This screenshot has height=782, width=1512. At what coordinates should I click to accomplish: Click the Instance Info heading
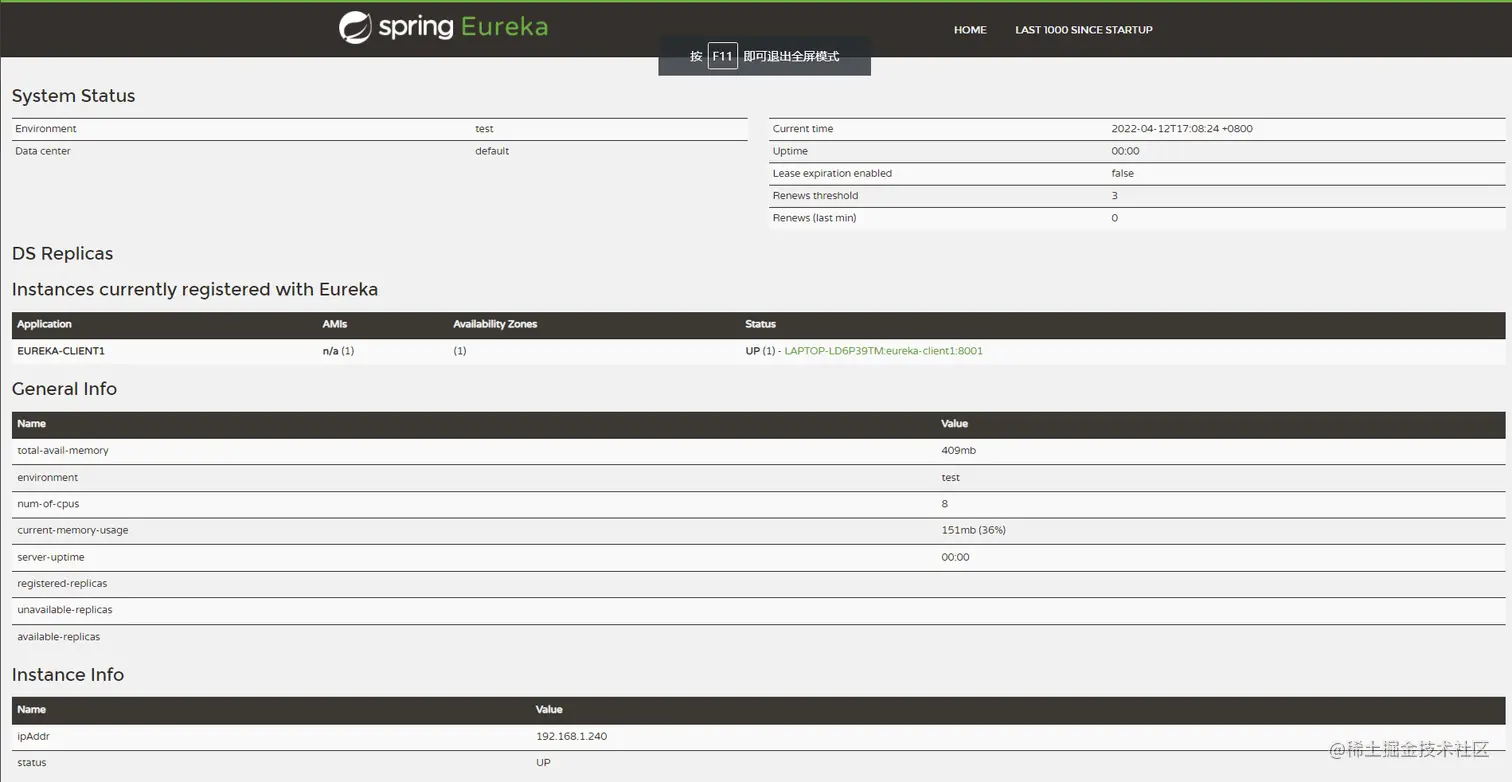coord(68,675)
